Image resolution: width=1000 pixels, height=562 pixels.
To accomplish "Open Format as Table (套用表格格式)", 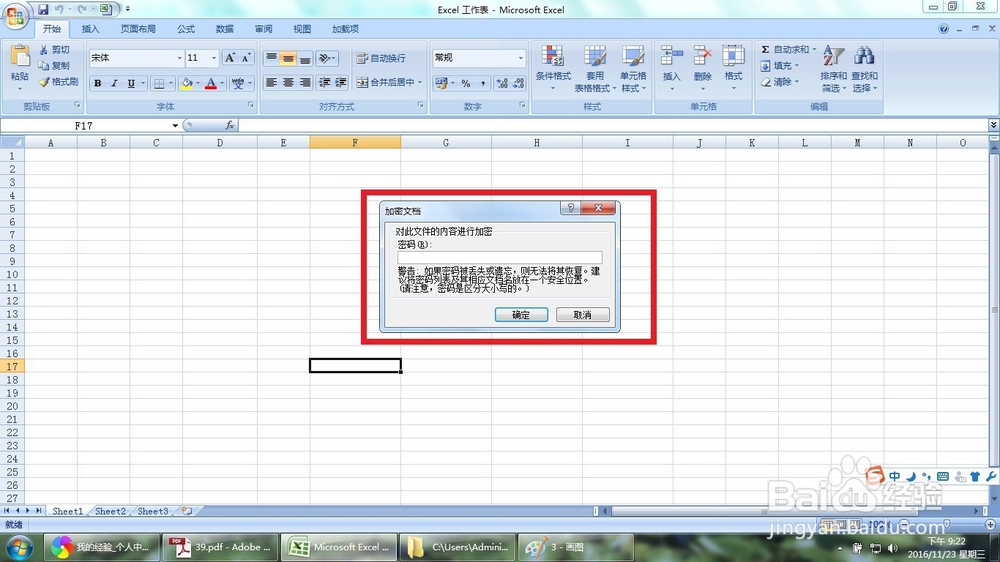I will coord(594,68).
